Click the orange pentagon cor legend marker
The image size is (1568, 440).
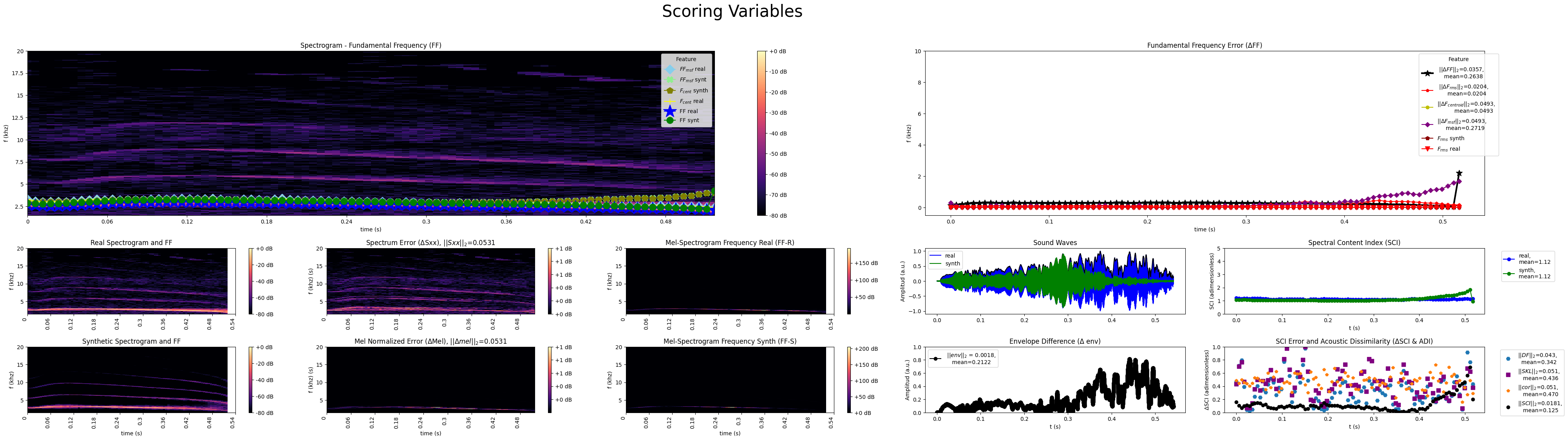coord(1508,391)
